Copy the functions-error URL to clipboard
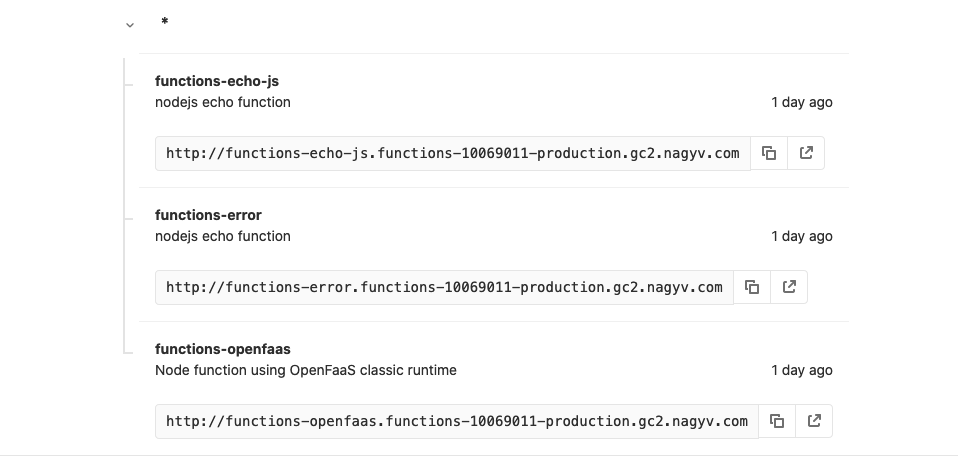 tap(752, 287)
